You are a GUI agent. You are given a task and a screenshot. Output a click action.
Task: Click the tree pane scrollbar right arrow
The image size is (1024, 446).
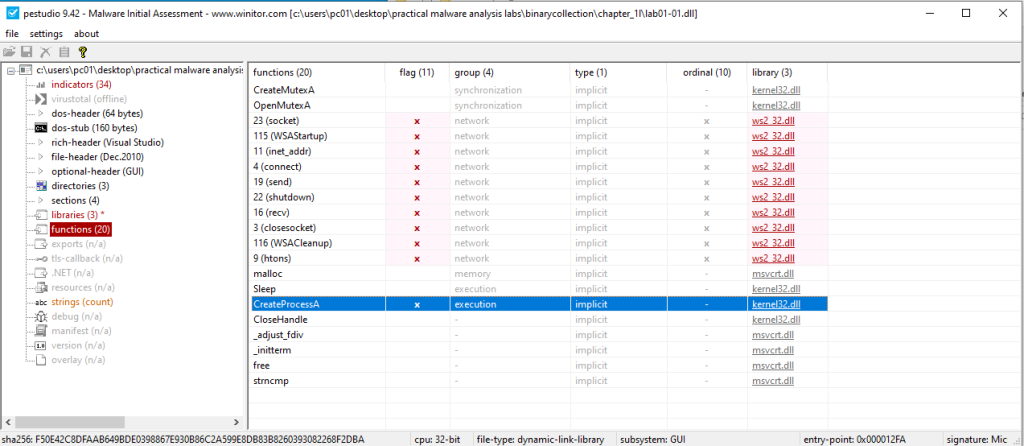click(x=237, y=422)
